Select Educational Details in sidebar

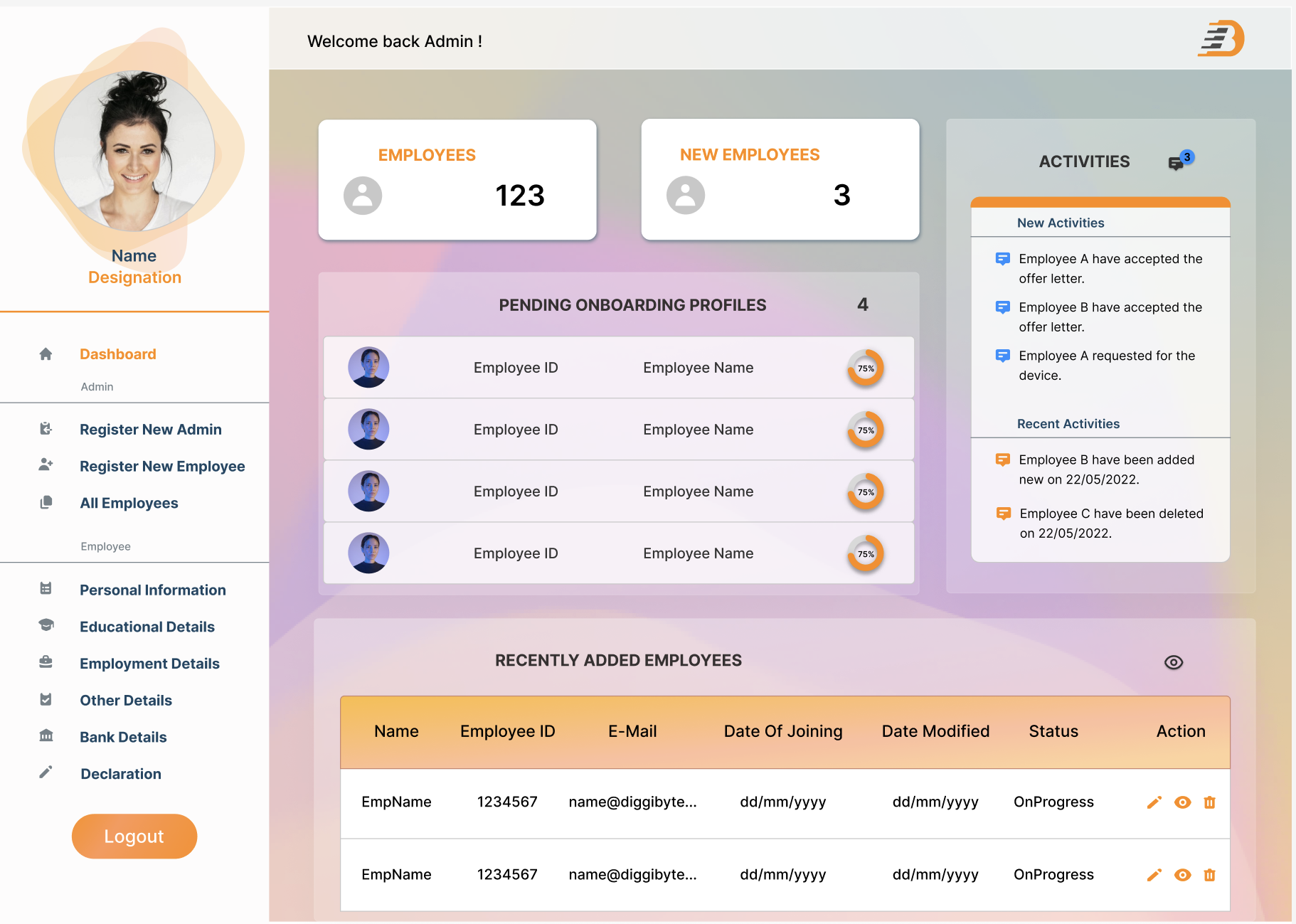coord(147,627)
